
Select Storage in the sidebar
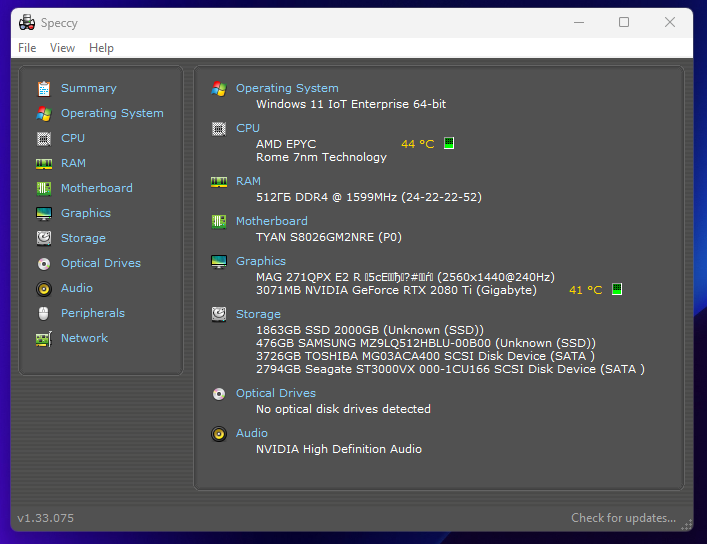83,238
